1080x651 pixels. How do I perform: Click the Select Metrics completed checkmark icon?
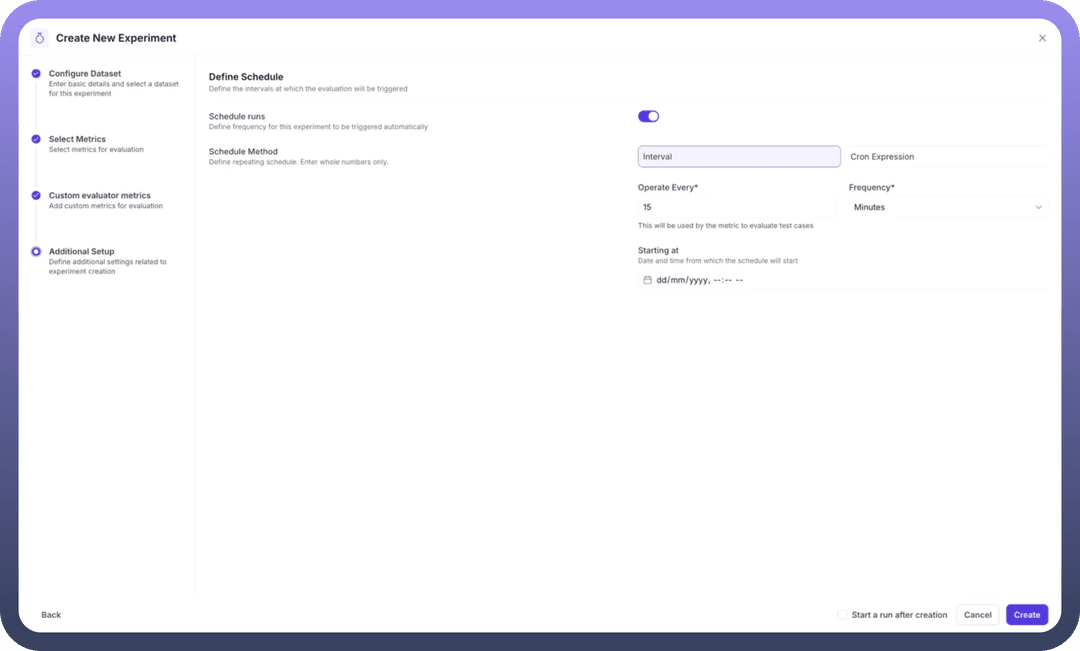coord(36,139)
